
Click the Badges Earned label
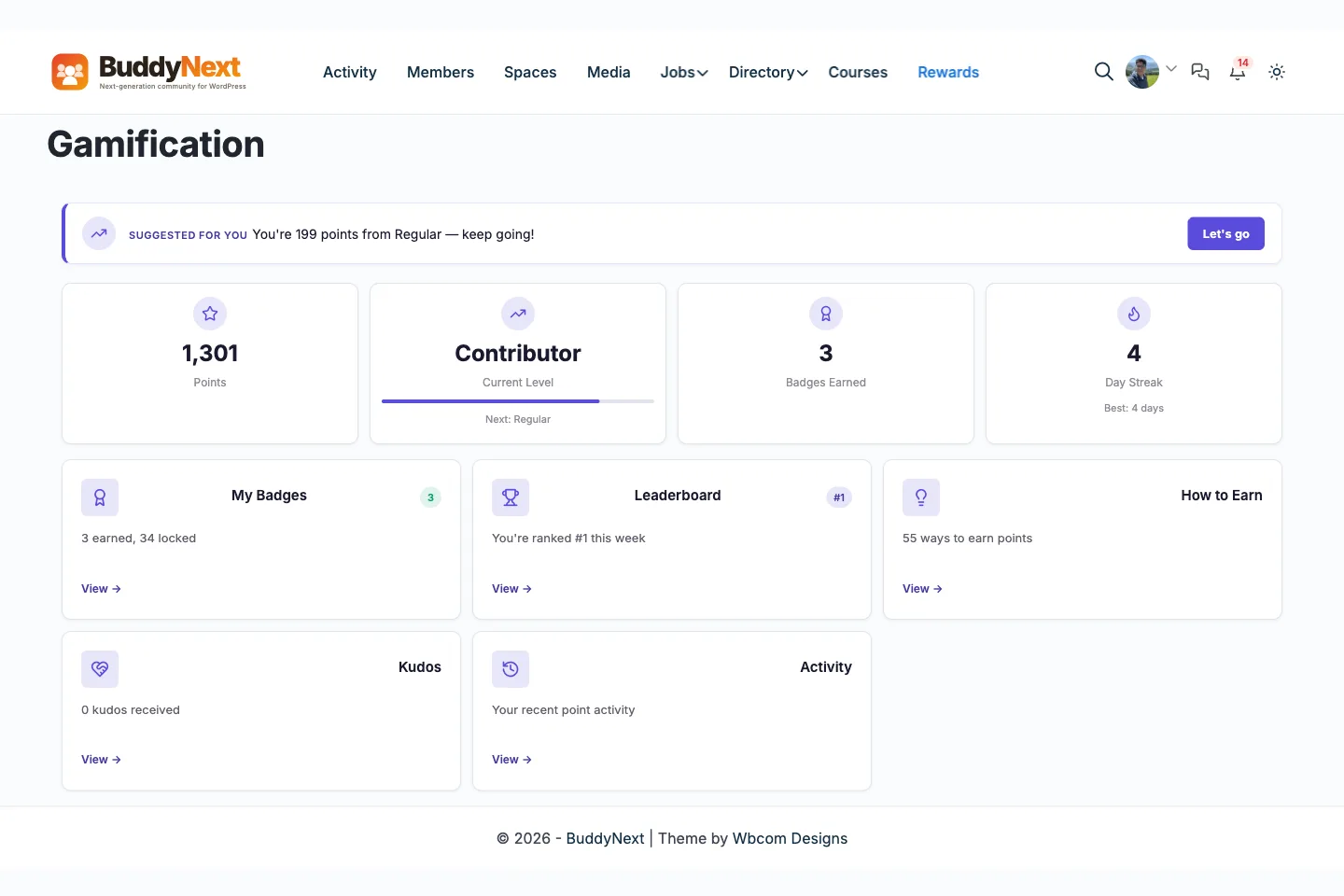(826, 383)
